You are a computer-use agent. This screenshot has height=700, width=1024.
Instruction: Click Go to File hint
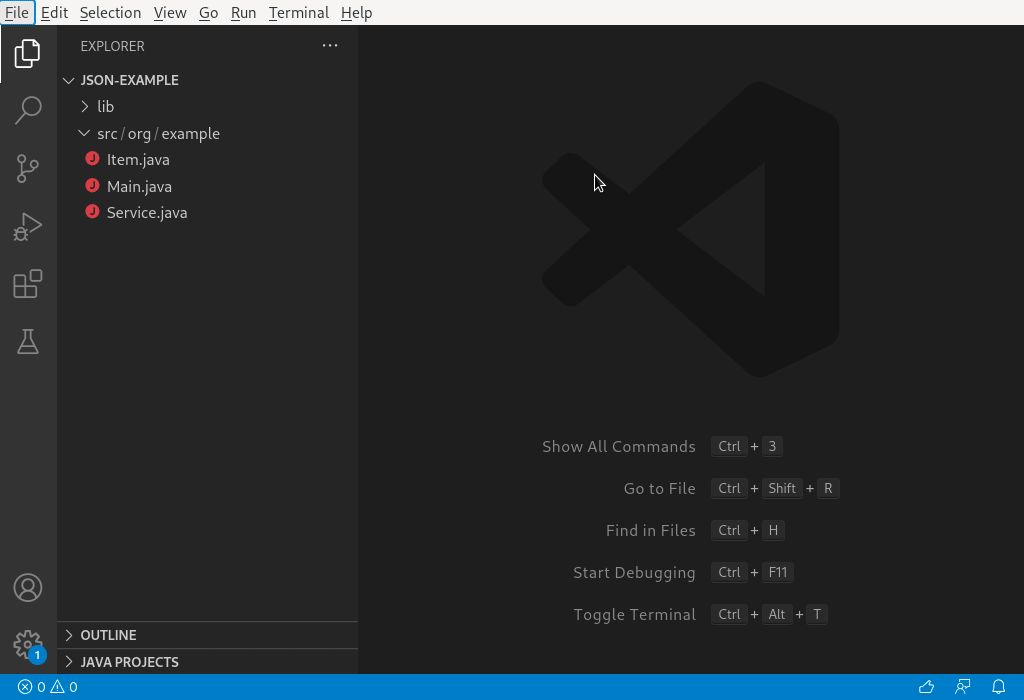[x=660, y=488]
